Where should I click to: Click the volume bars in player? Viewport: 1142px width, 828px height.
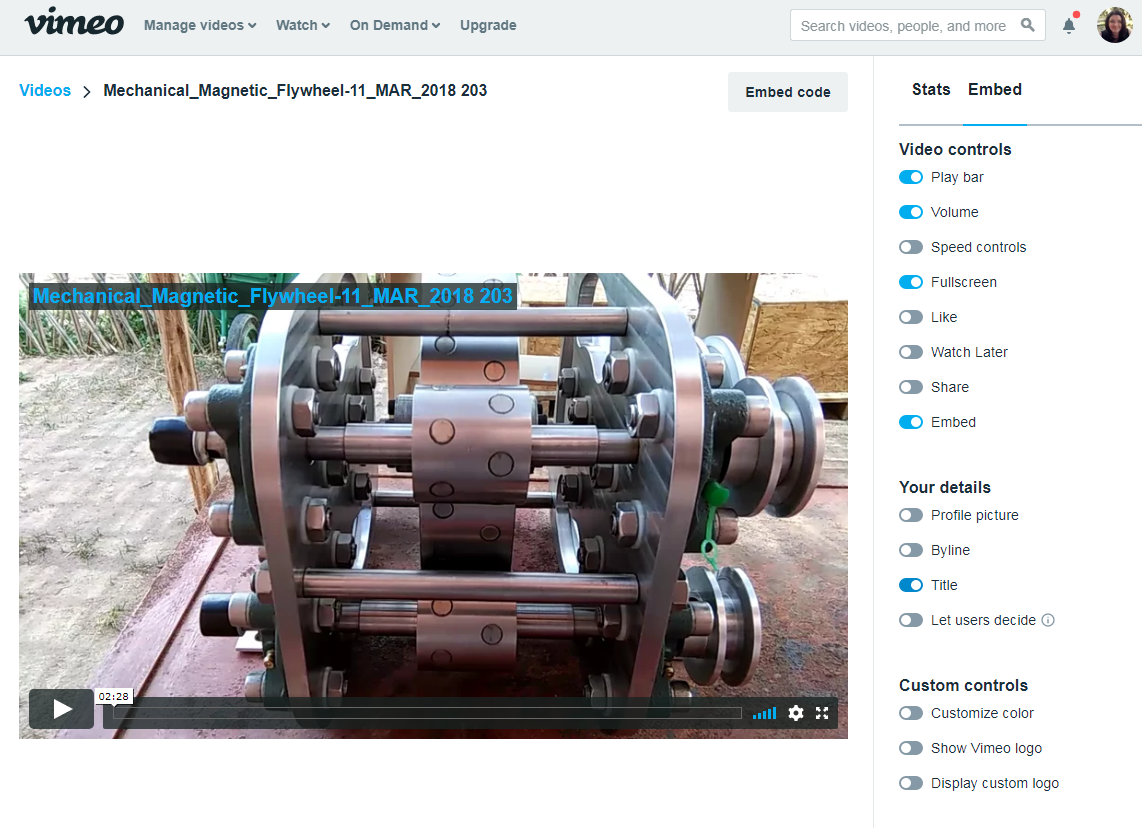pyautogui.click(x=764, y=713)
